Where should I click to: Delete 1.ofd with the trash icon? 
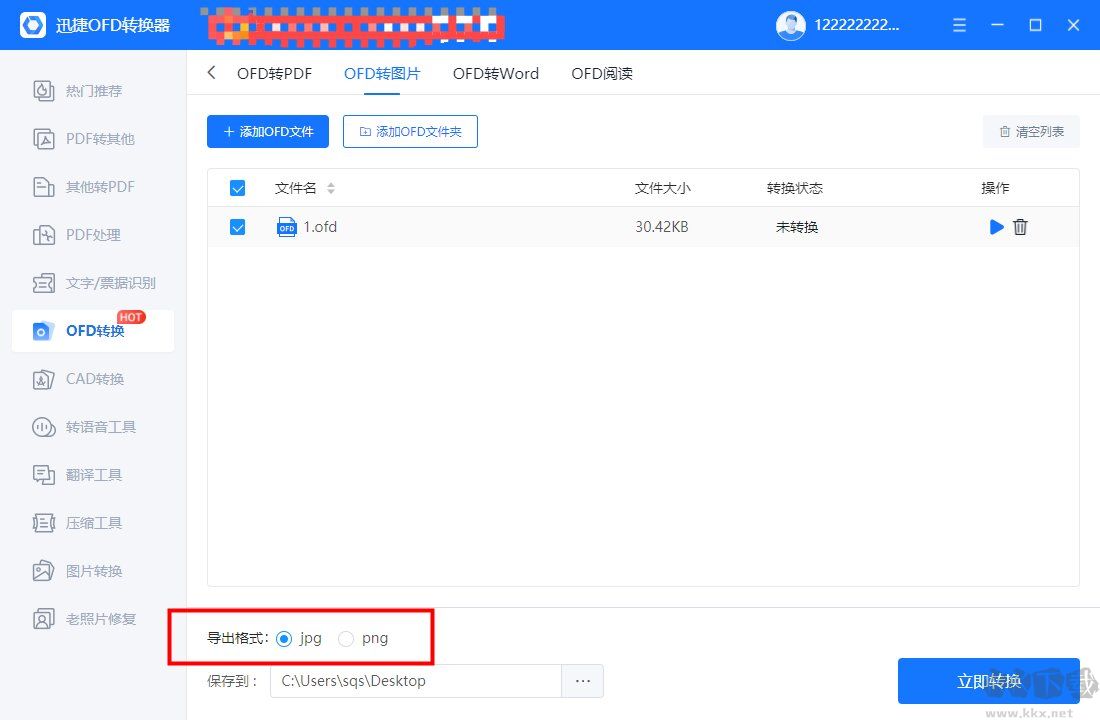1020,227
